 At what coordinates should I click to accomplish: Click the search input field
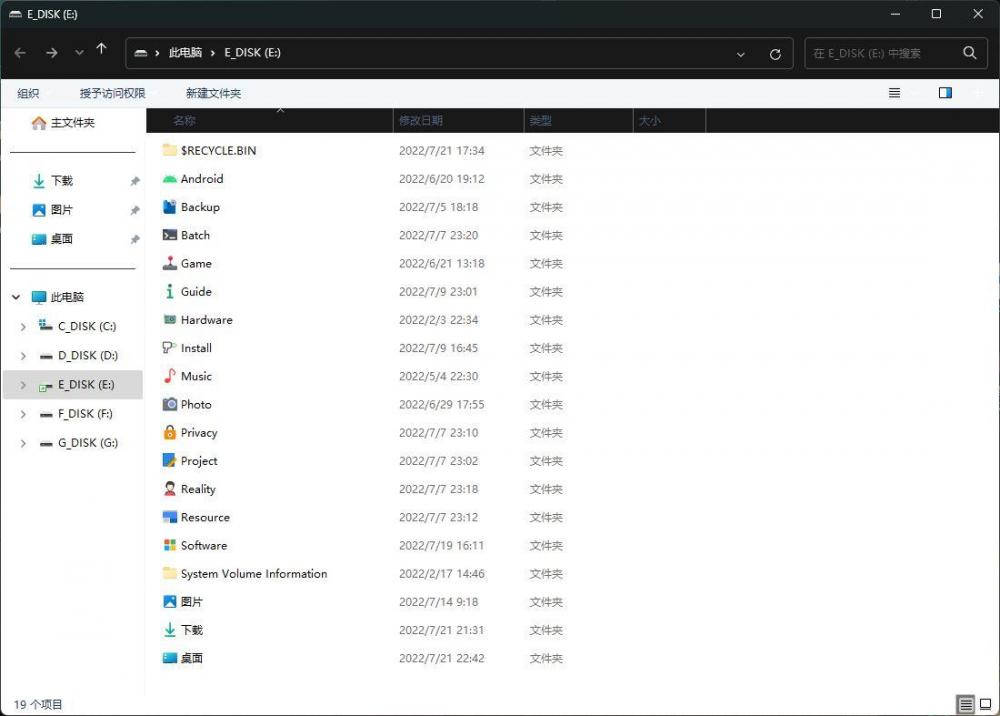pos(880,53)
